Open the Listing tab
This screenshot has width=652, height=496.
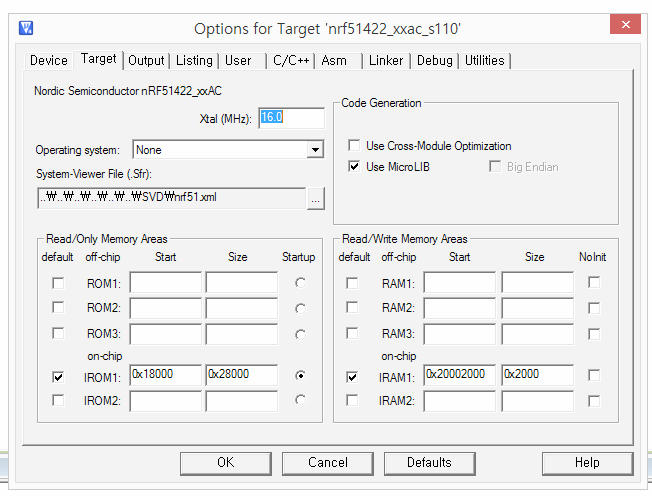click(x=194, y=61)
